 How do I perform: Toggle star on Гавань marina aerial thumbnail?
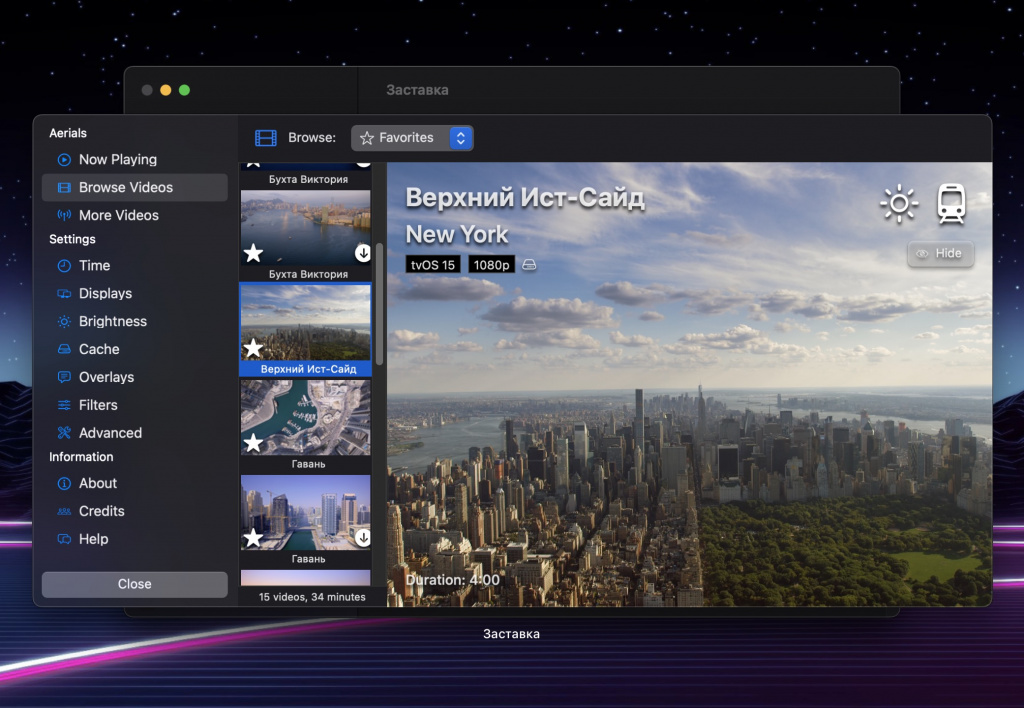(x=253, y=443)
